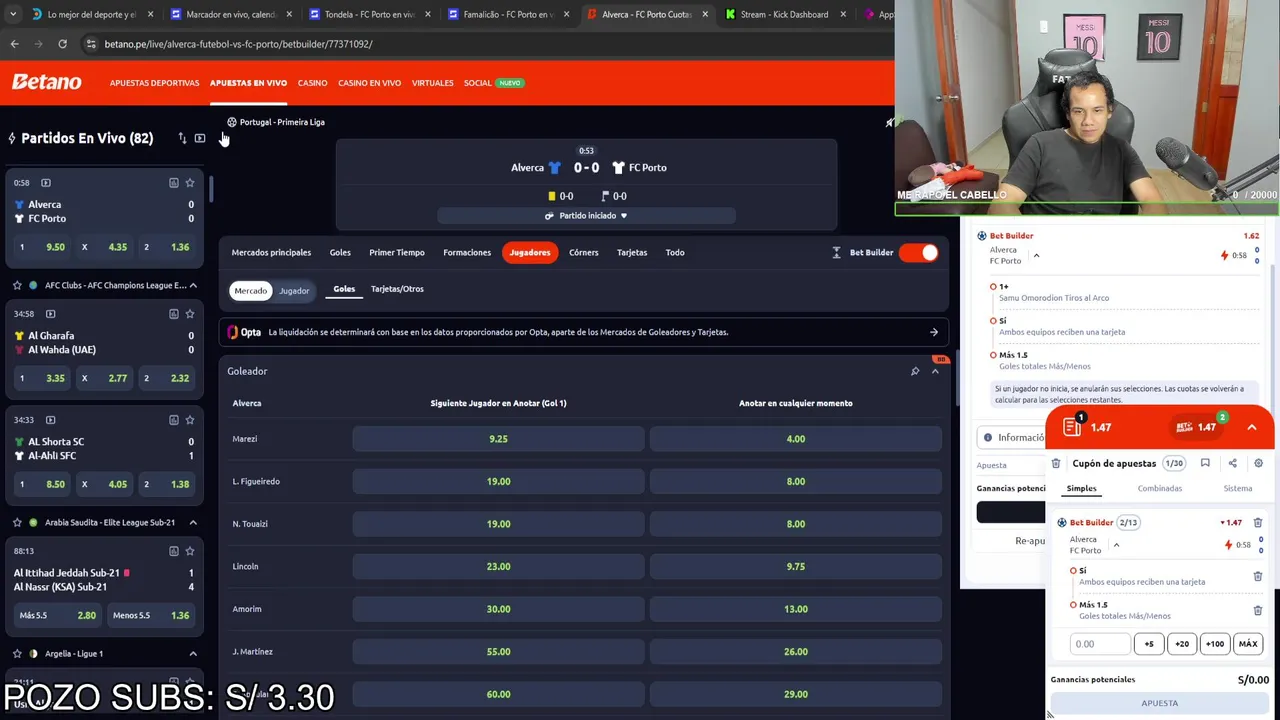This screenshot has height=720, width=1280.
Task: Collapse Argelia Ligue 1 section
Action: [193, 654]
